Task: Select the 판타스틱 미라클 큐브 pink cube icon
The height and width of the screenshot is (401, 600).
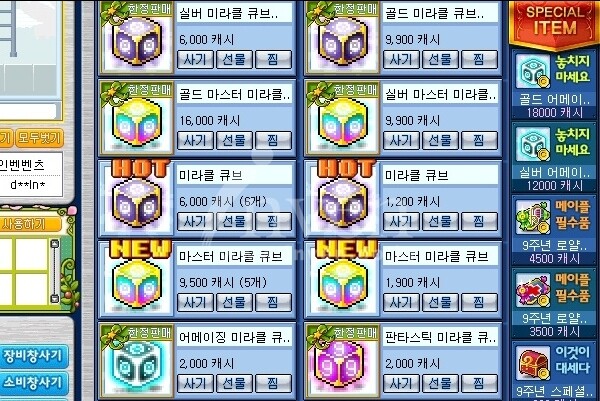Action: 342,364
